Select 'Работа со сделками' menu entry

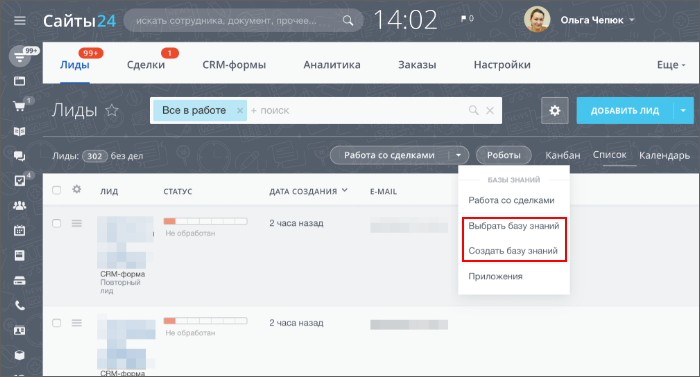513,201
